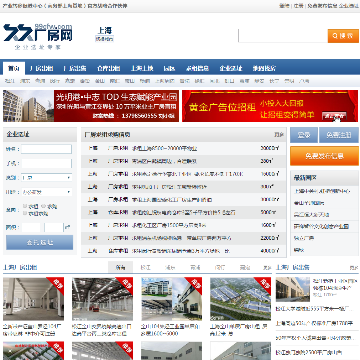Screen dimensions: 360x360
Task: Select the 求购 radio option in the form
Action: (x=43, y=206)
